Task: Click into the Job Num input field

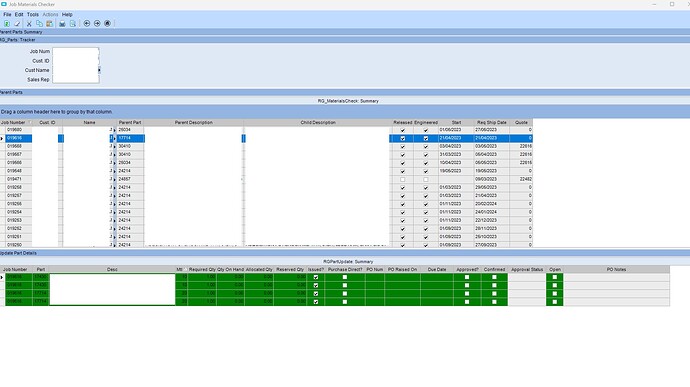Action: (x=76, y=52)
